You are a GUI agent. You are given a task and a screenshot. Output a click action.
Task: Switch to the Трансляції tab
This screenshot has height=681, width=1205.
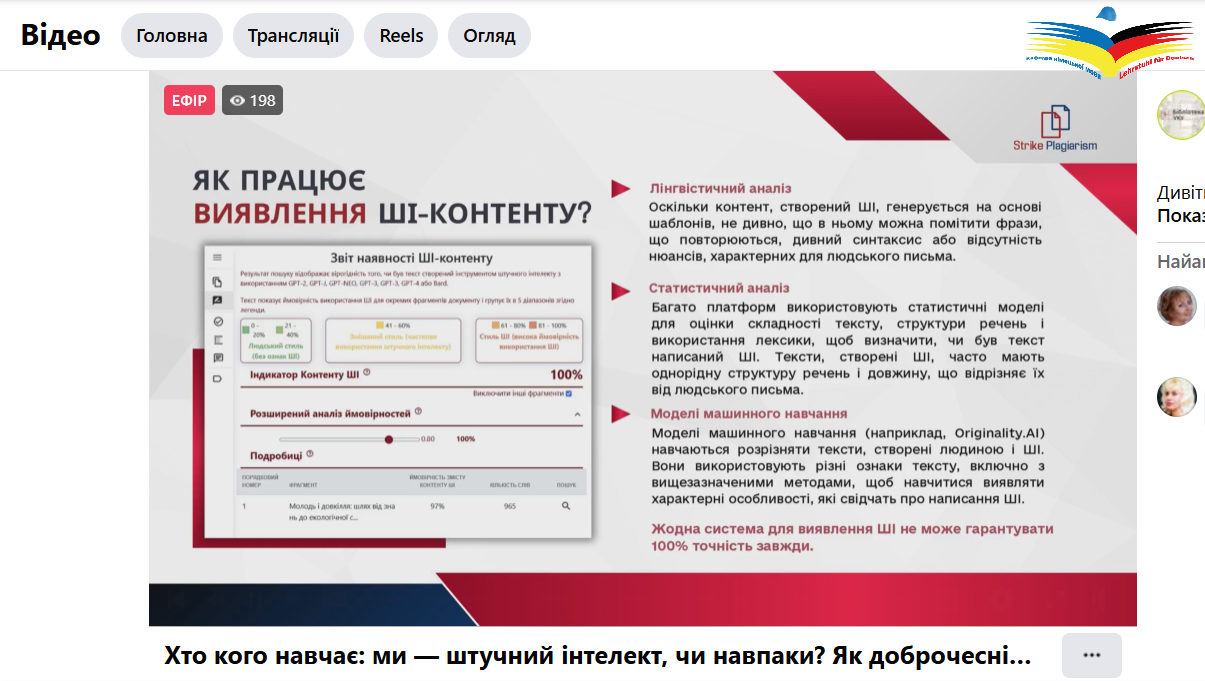pos(293,36)
